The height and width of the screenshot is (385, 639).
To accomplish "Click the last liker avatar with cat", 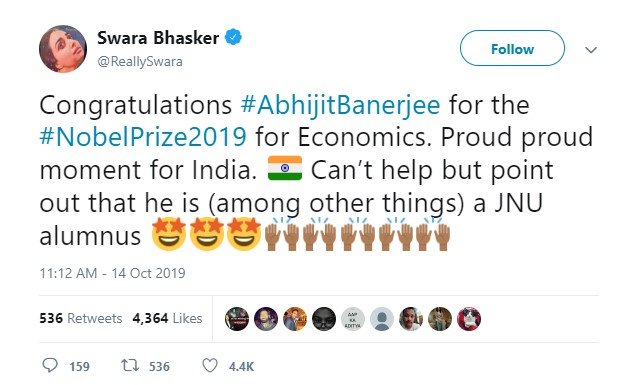I will coord(469,319).
